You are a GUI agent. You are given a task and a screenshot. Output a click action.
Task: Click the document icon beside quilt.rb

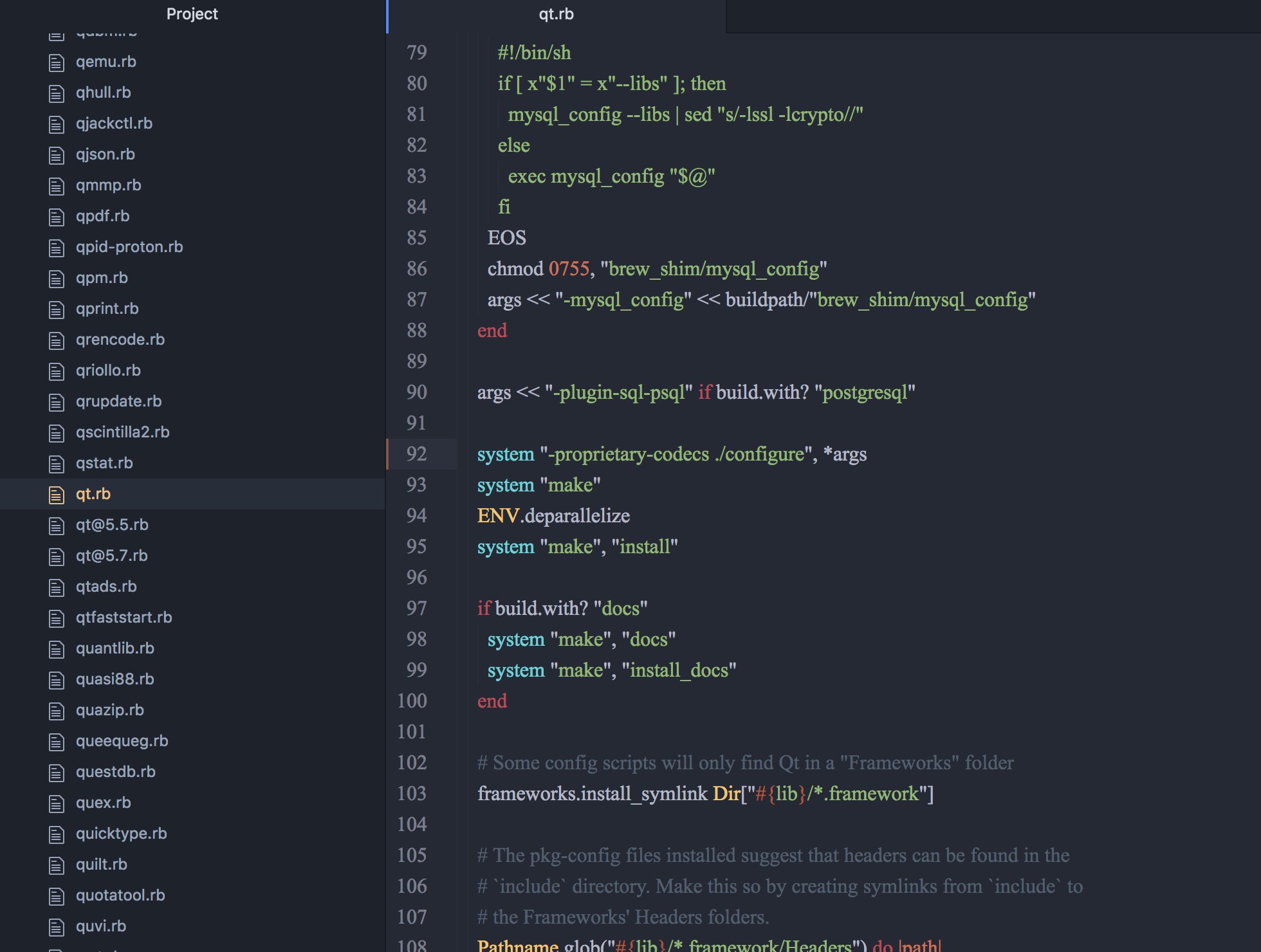(56, 865)
